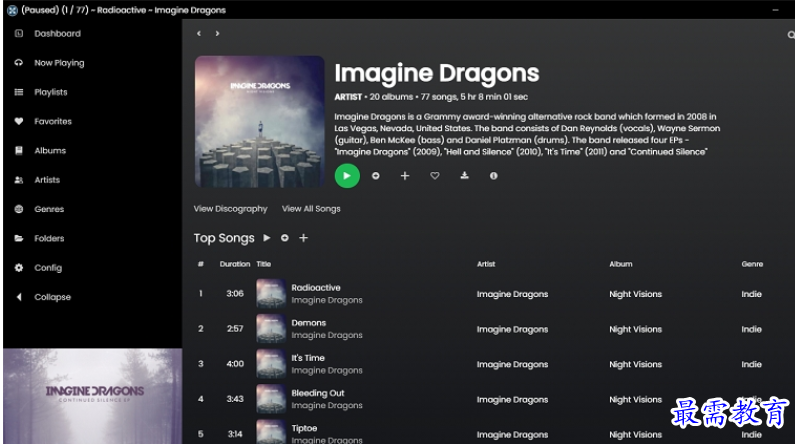
Task: Download artist with the download icon
Action: pos(464,176)
